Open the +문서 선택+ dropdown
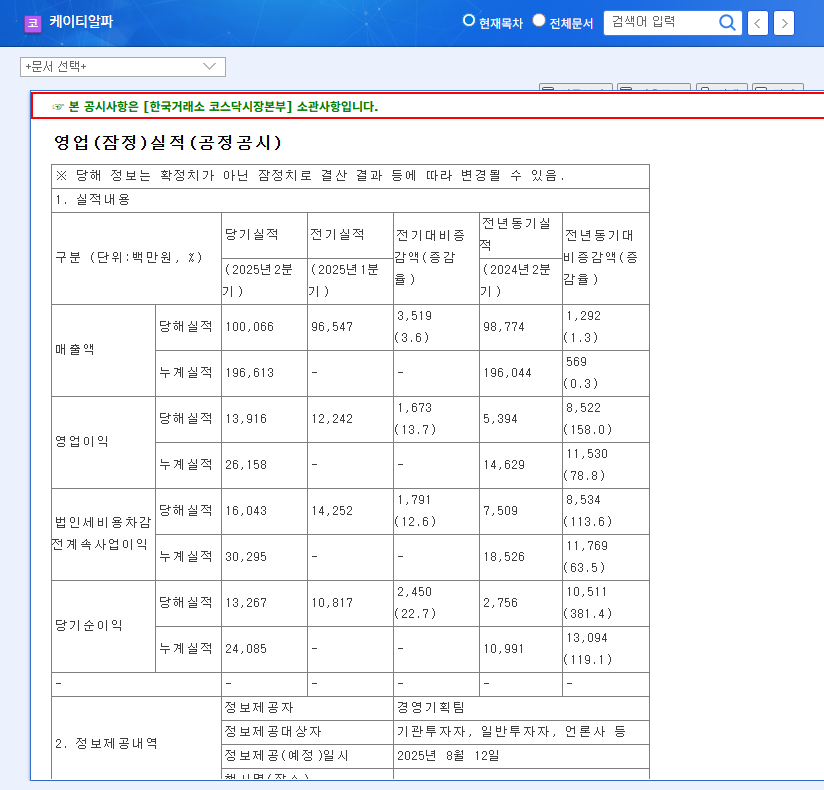The image size is (824, 790). [123, 67]
